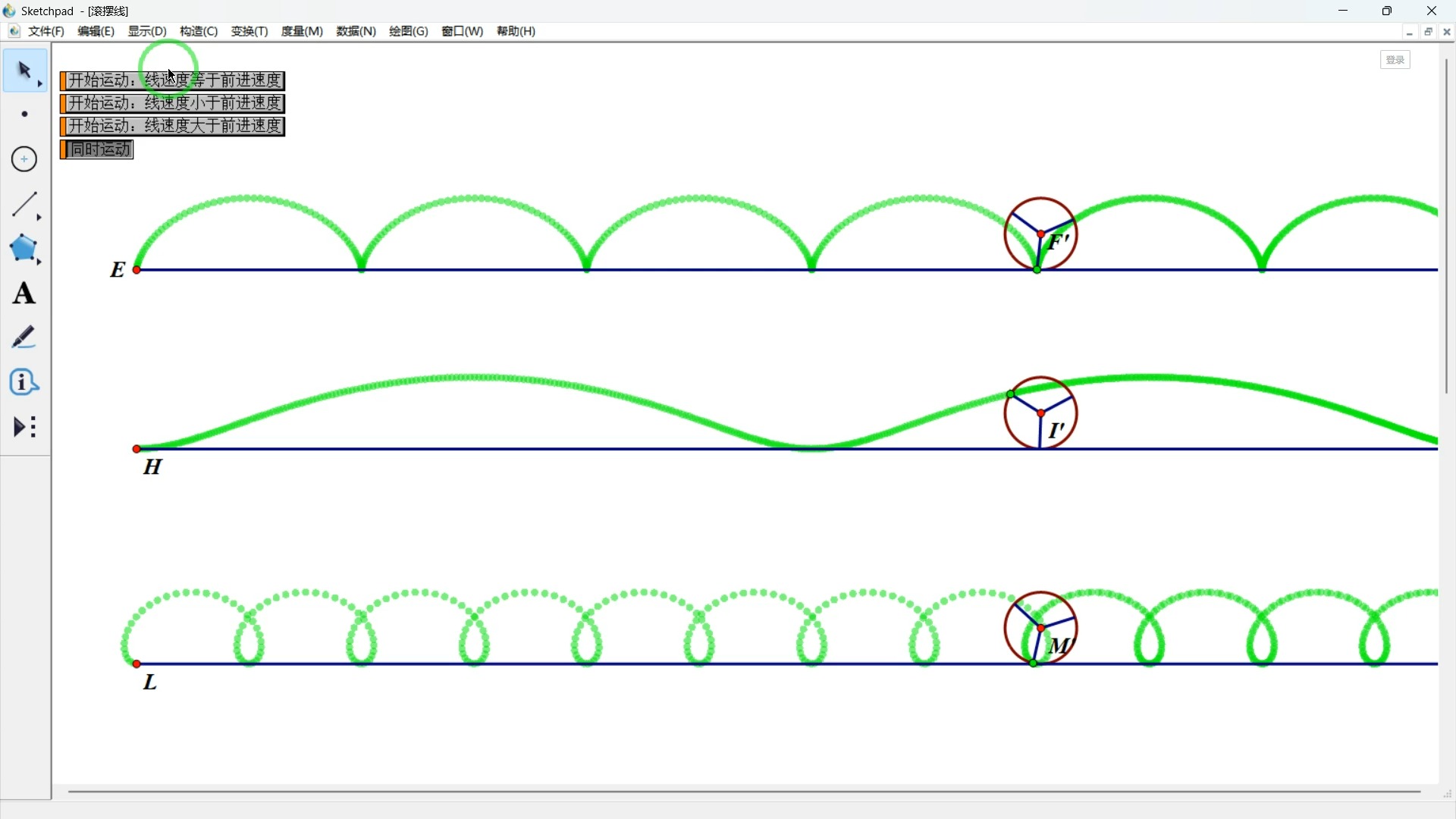1456x819 pixels.
Task: Select the Text tool
Action: (24, 293)
